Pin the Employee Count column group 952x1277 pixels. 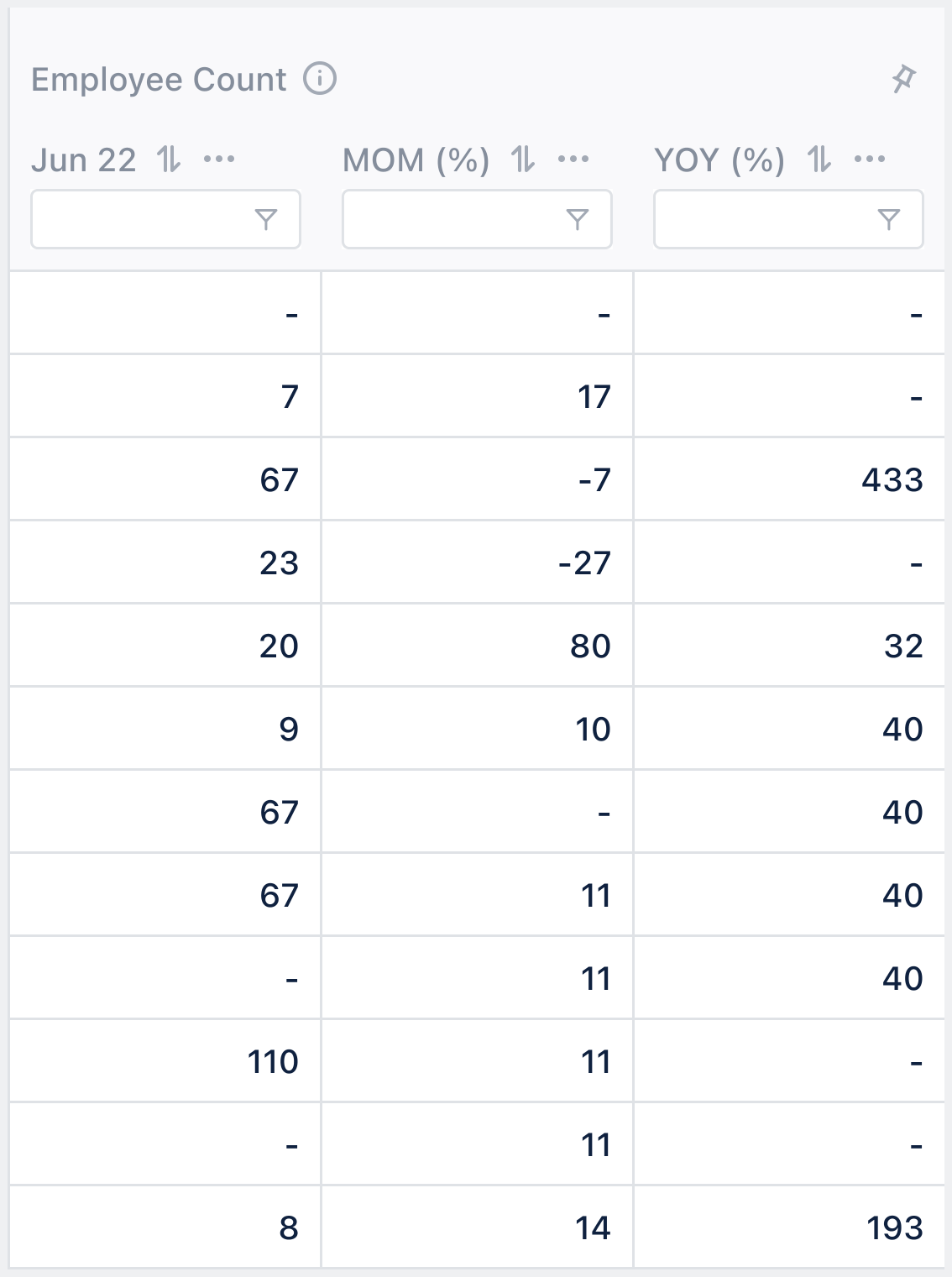coord(904,80)
